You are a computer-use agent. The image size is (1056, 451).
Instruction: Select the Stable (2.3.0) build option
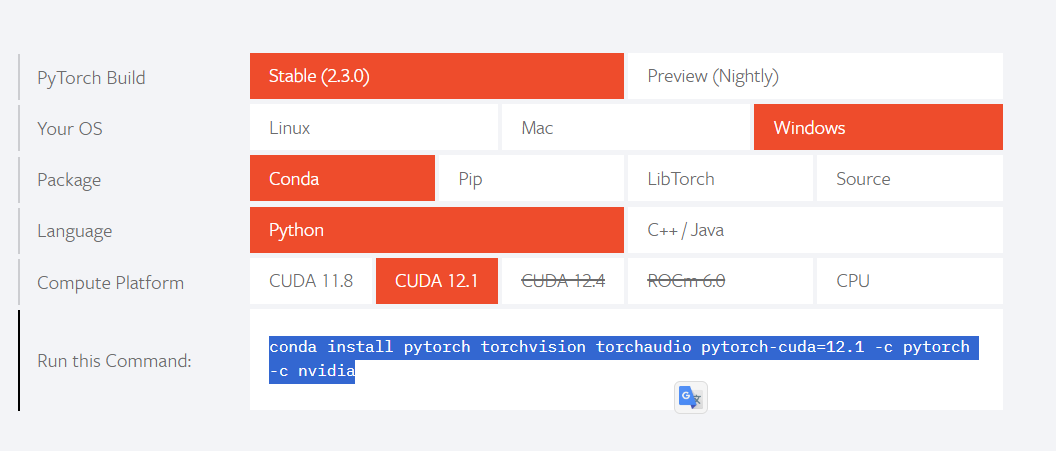[x=436, y=76]
